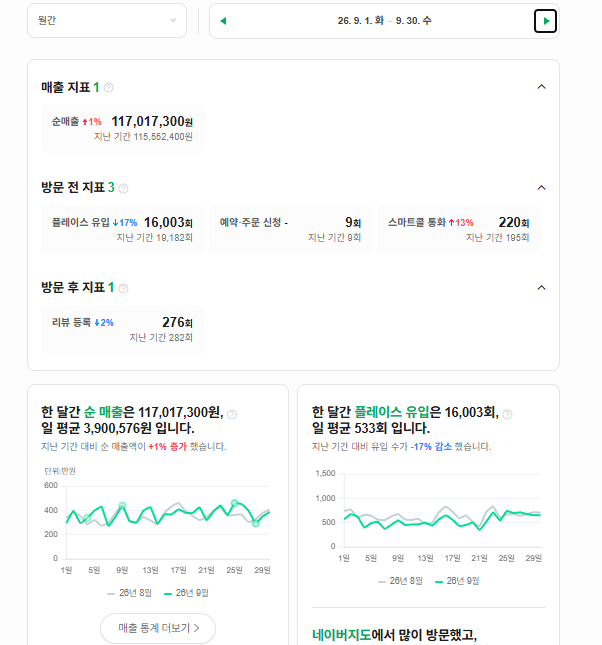
Task: Click the 지난 기간 282회 text
Action: pos(161,337)
